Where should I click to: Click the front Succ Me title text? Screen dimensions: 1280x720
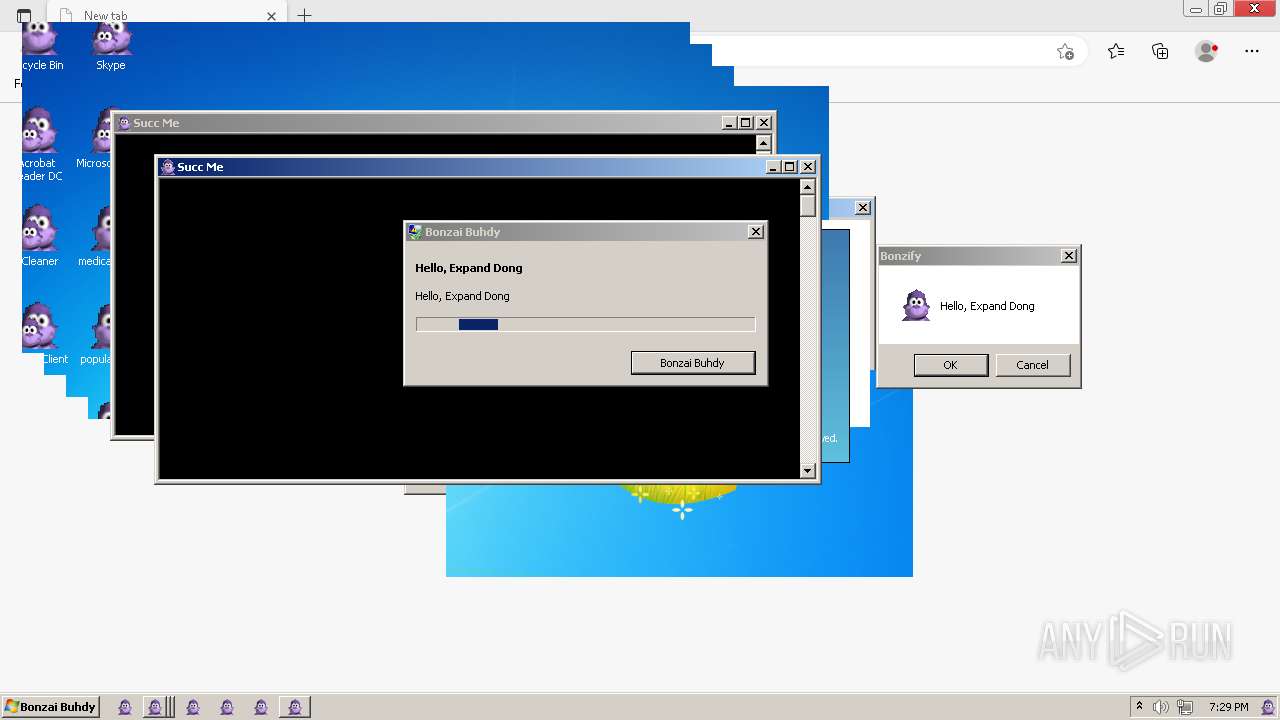pos(200,167)
